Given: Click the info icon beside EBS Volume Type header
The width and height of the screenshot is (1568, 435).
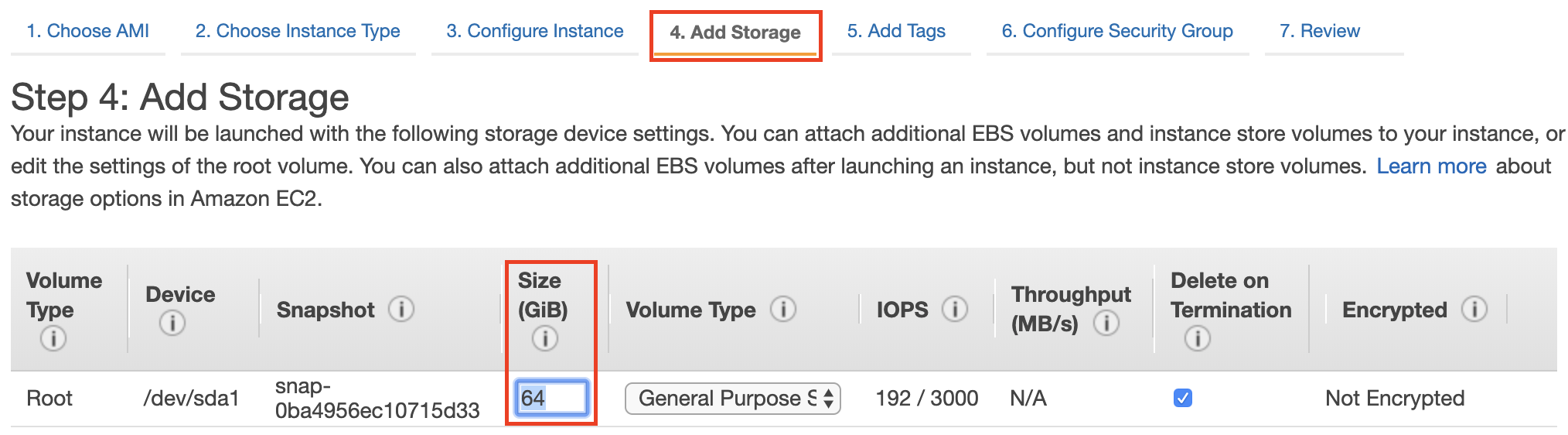Looking at the screenshot, I should 782,309.
